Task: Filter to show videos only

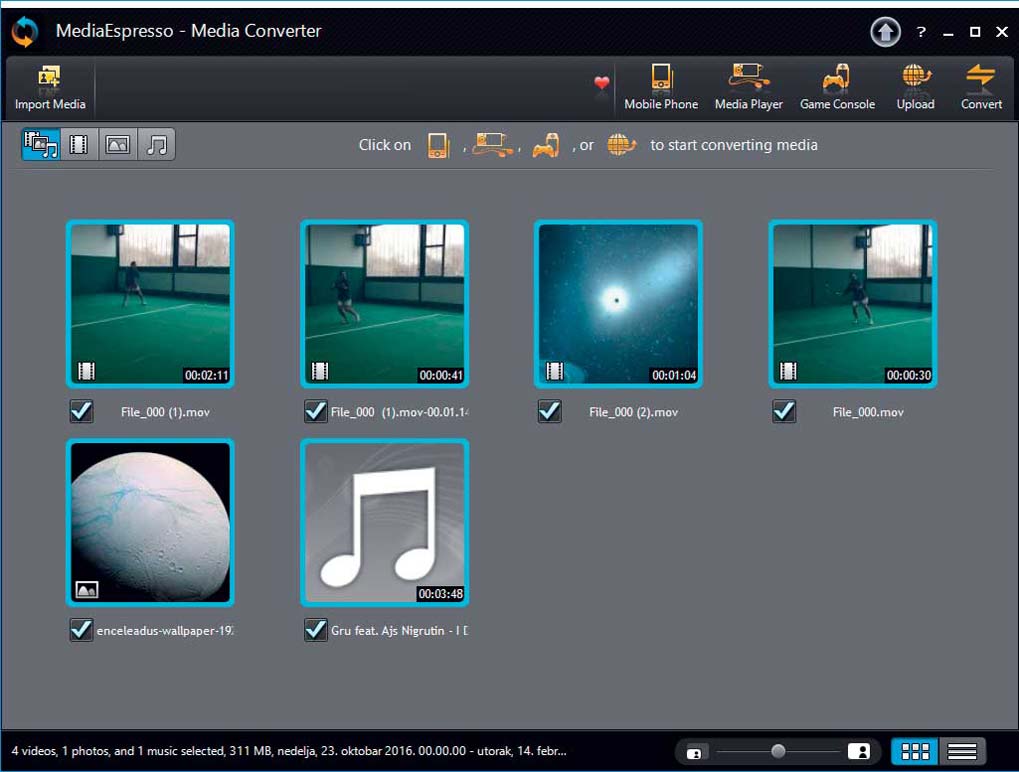Action: point(79,144)
